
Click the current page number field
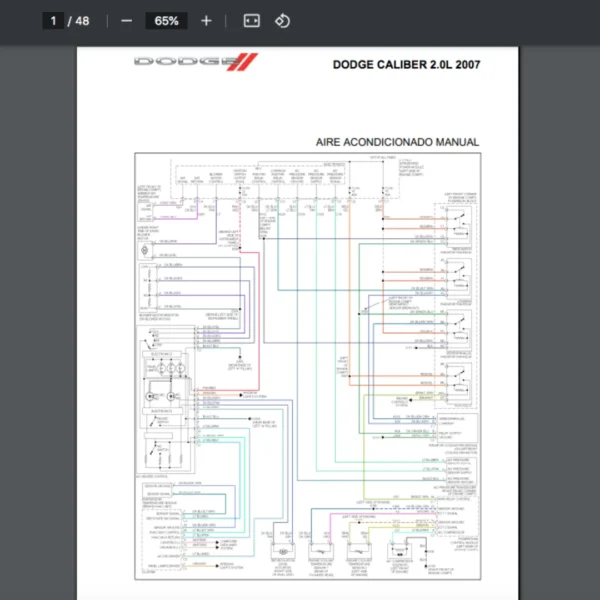(x=54, y=21)
